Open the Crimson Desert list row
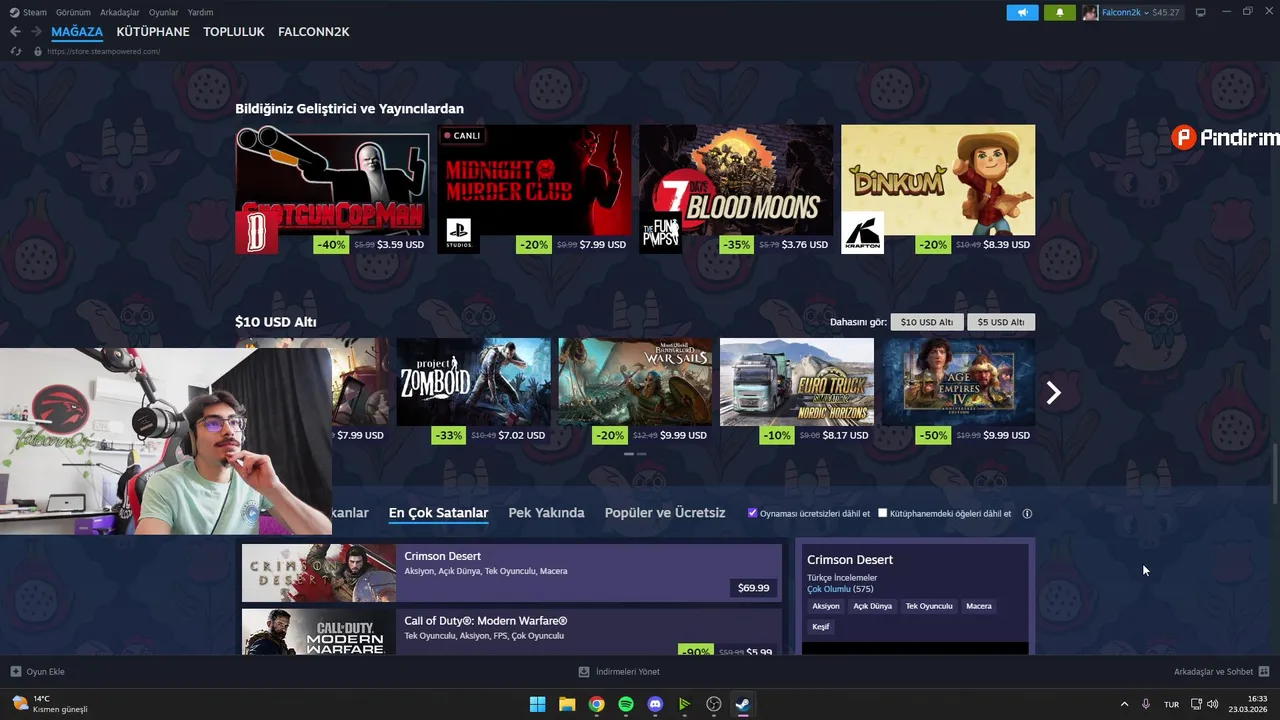1280x720 pixels. point(511,573)
